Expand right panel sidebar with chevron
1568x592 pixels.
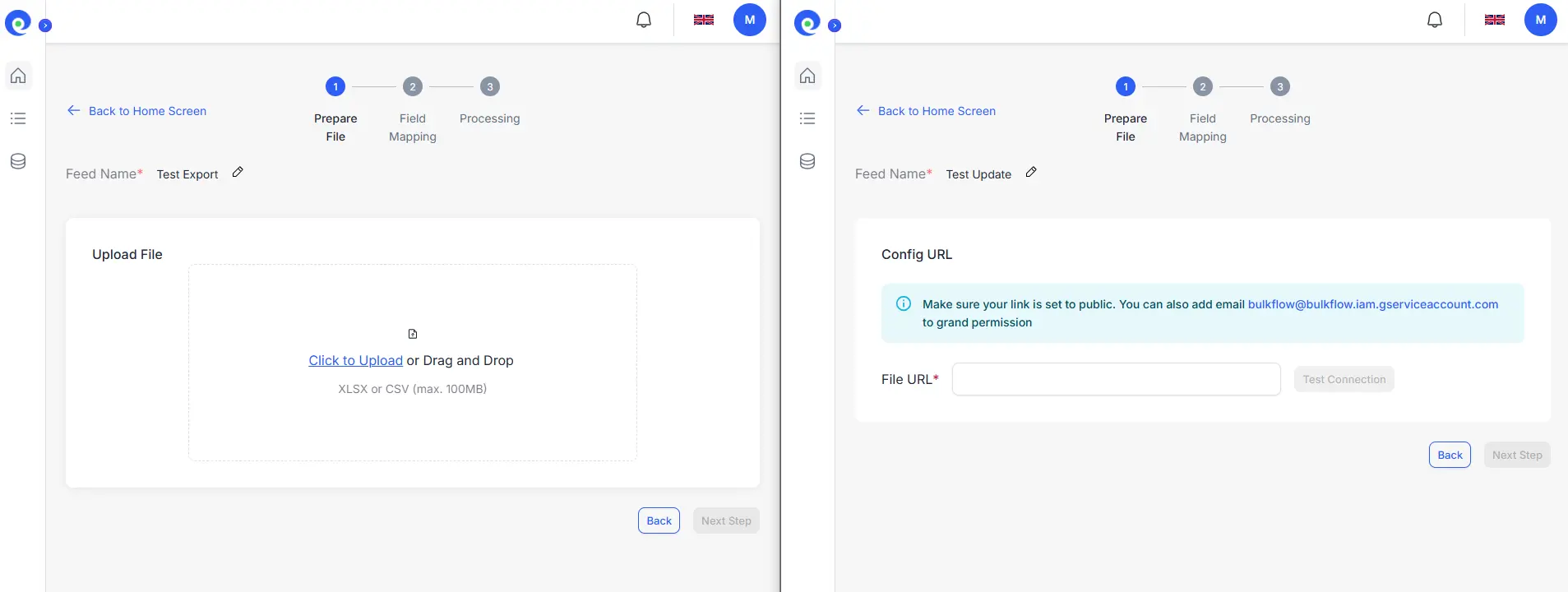(835, 25)
